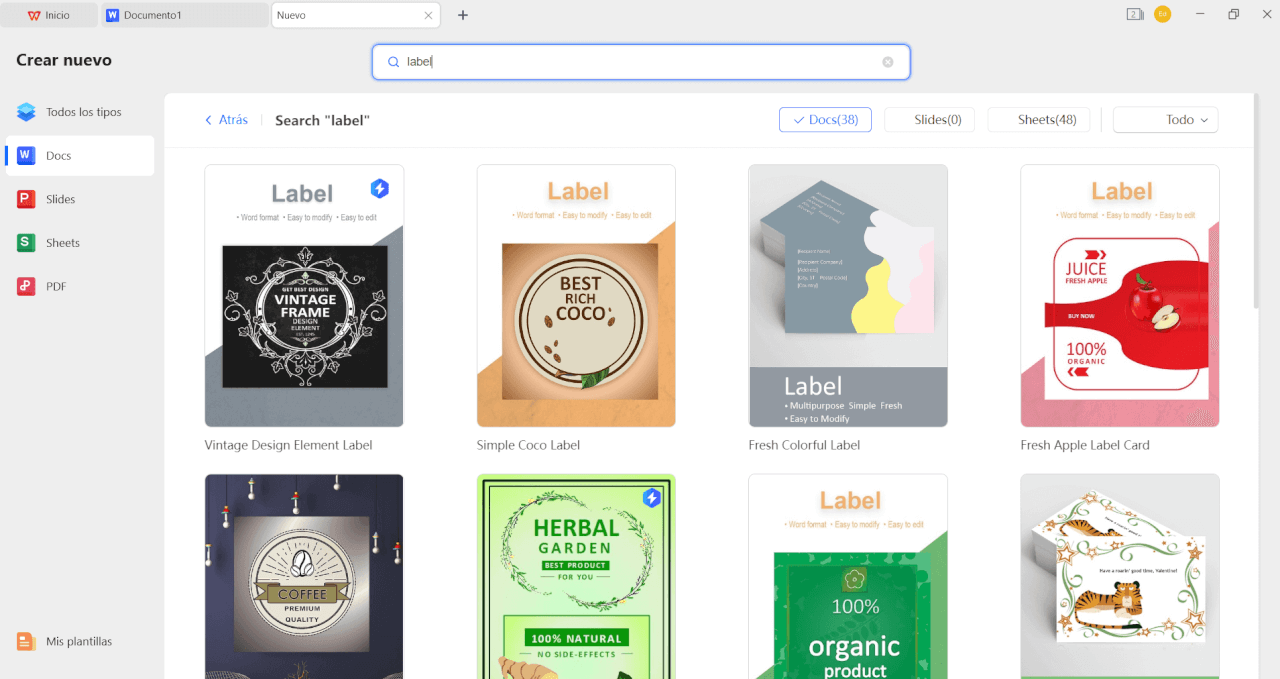Click the Search "label" heading text
The height and width of the screenshot is (679, 1280).
pos(322,120)
